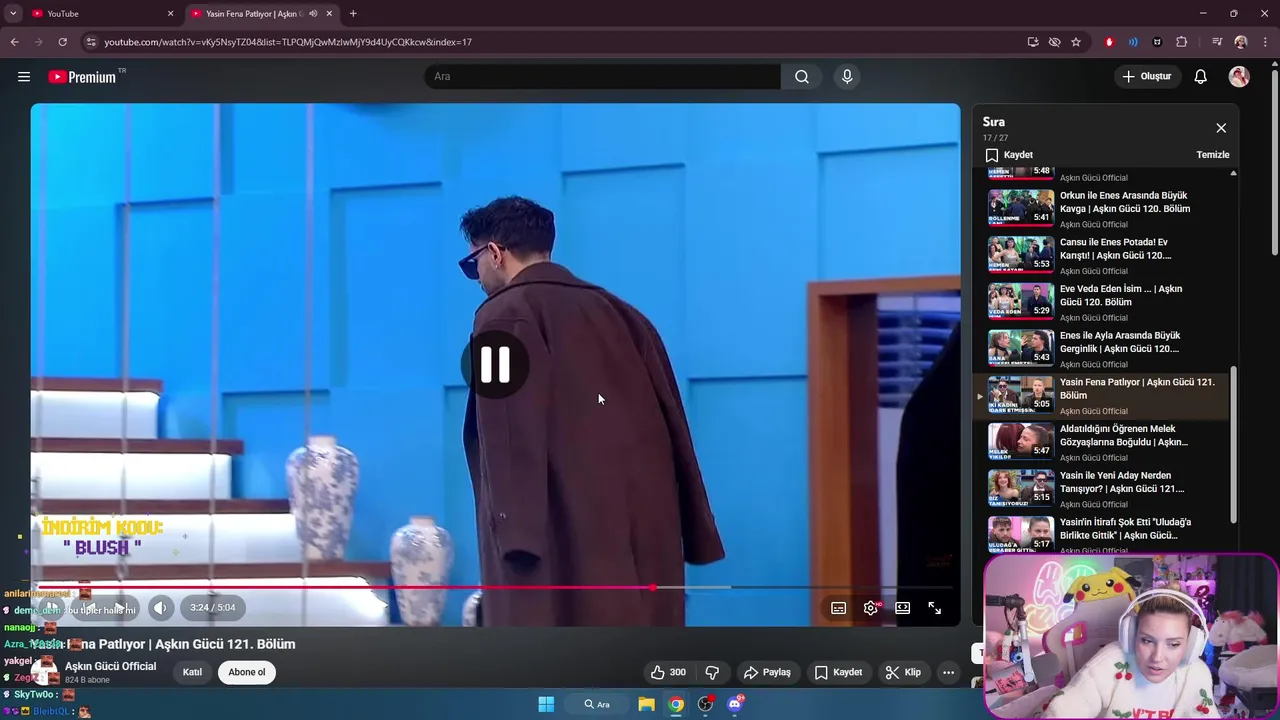1280x720 pixels.
Task: Open the YouTube account avatar menu
Action: click(x=1239, y=76)
